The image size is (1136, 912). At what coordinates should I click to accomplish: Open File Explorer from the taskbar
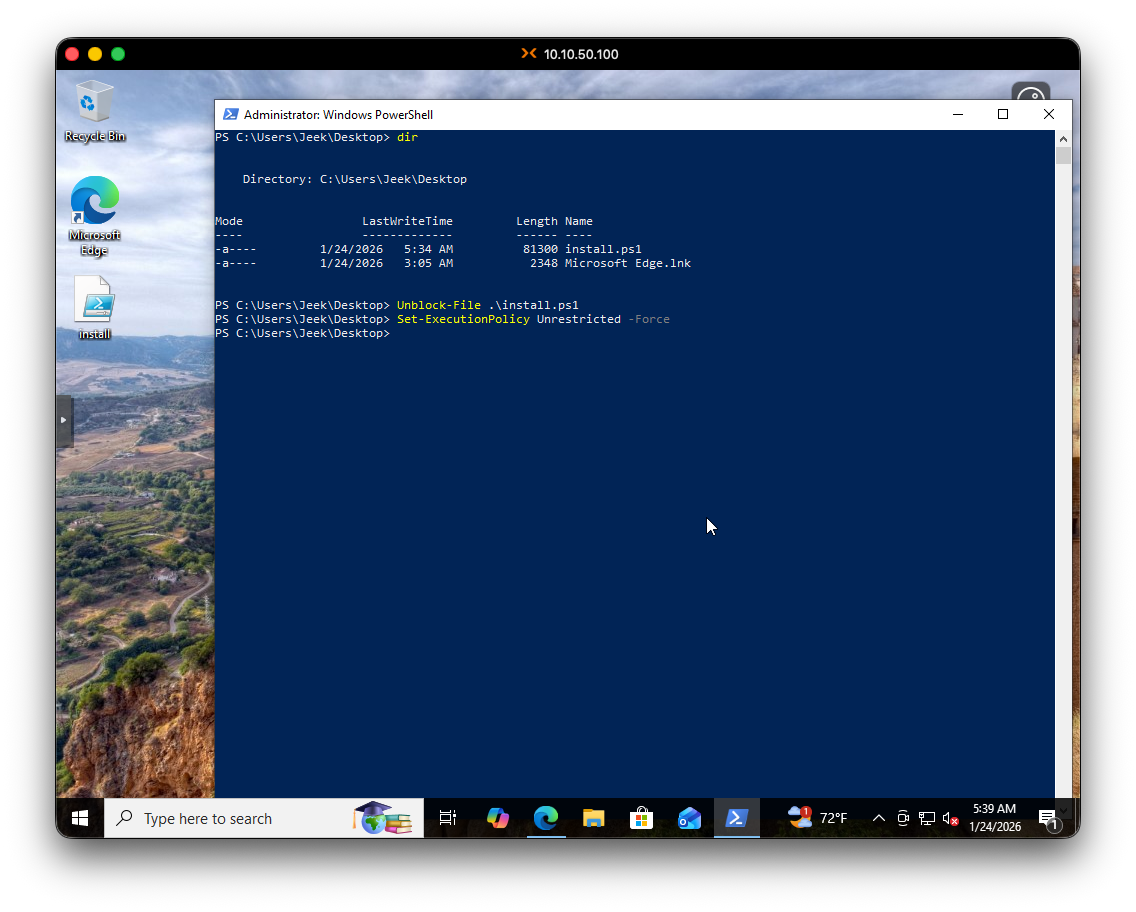[593, 818]
